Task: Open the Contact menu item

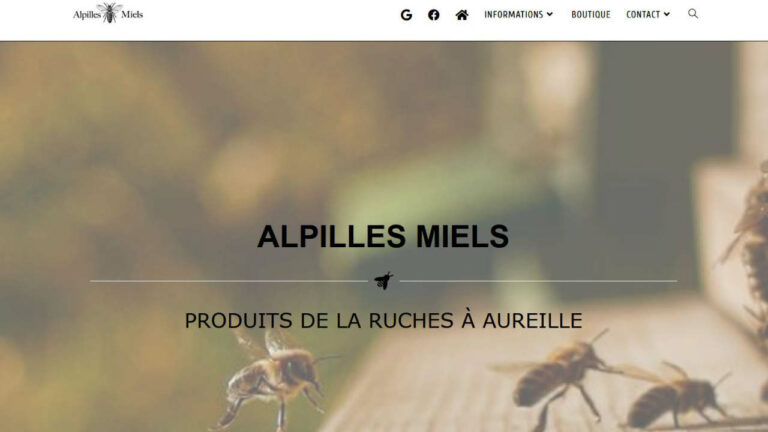Action: click(643, 15)
